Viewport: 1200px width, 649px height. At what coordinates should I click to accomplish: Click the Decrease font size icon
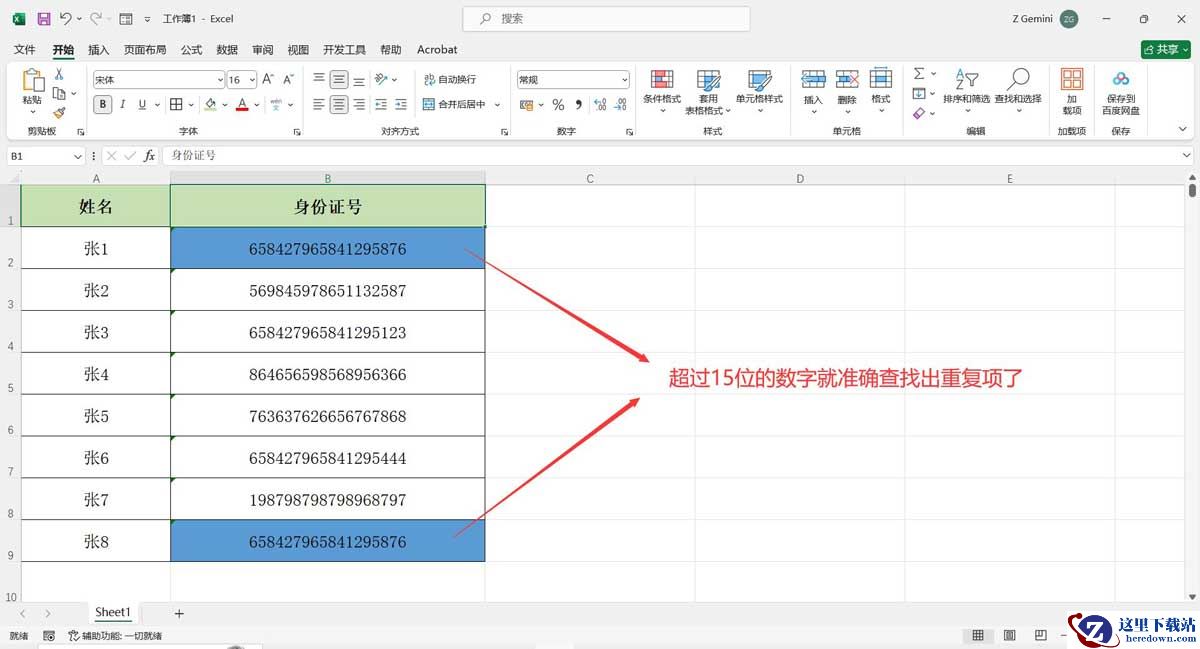pyautogui.click(x=288, y=79)
